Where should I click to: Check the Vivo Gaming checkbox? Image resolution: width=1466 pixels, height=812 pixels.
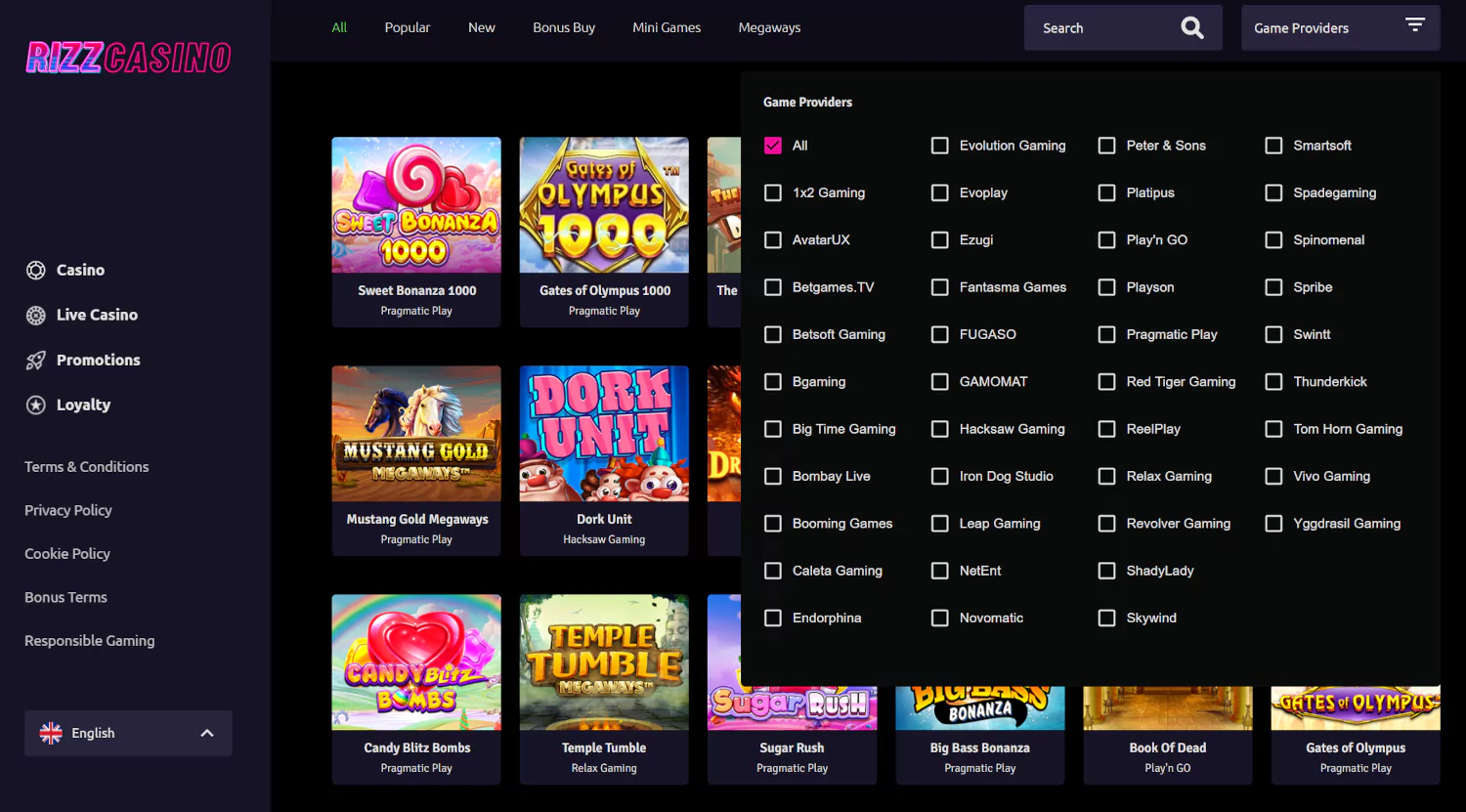point(1274,477)
